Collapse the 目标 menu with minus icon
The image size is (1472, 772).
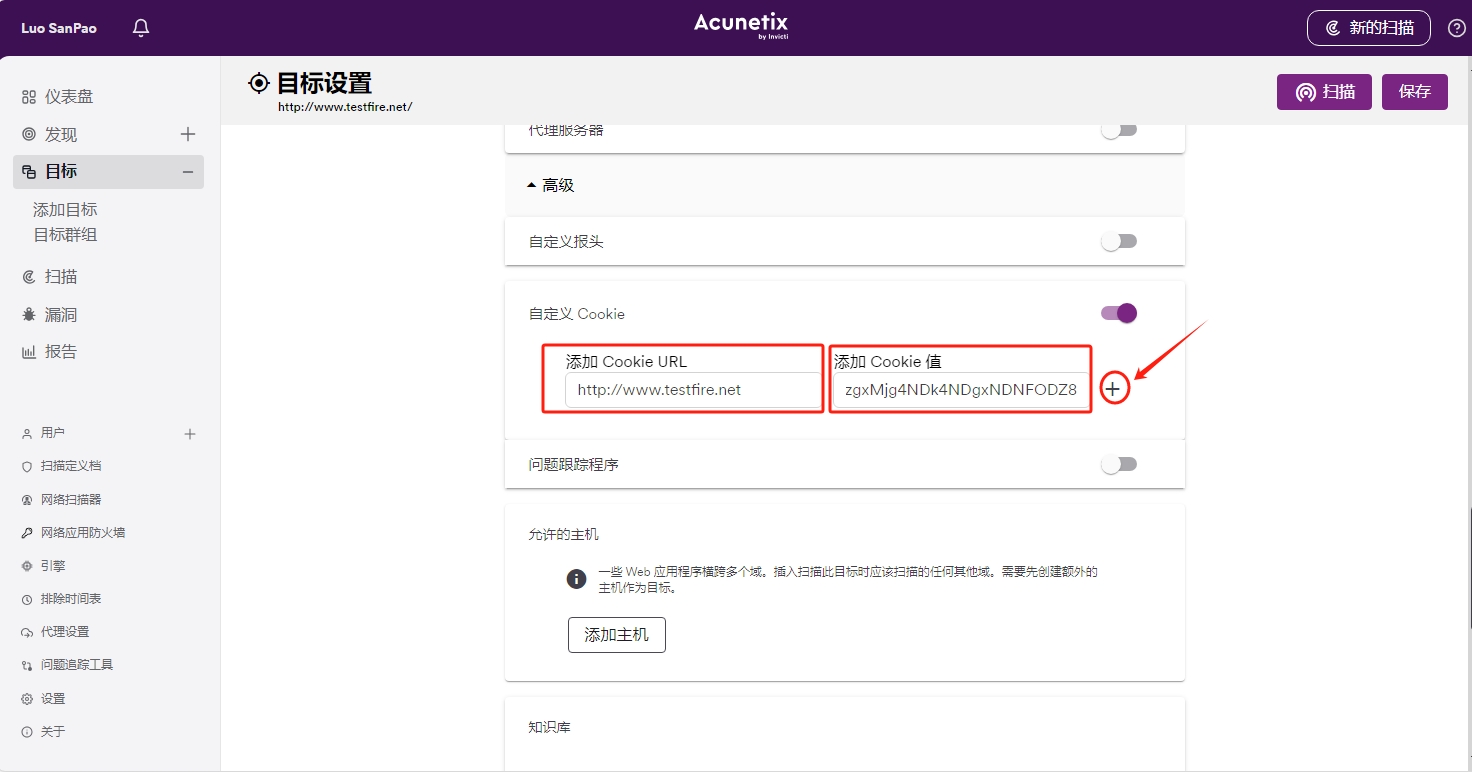click(187, 172)
